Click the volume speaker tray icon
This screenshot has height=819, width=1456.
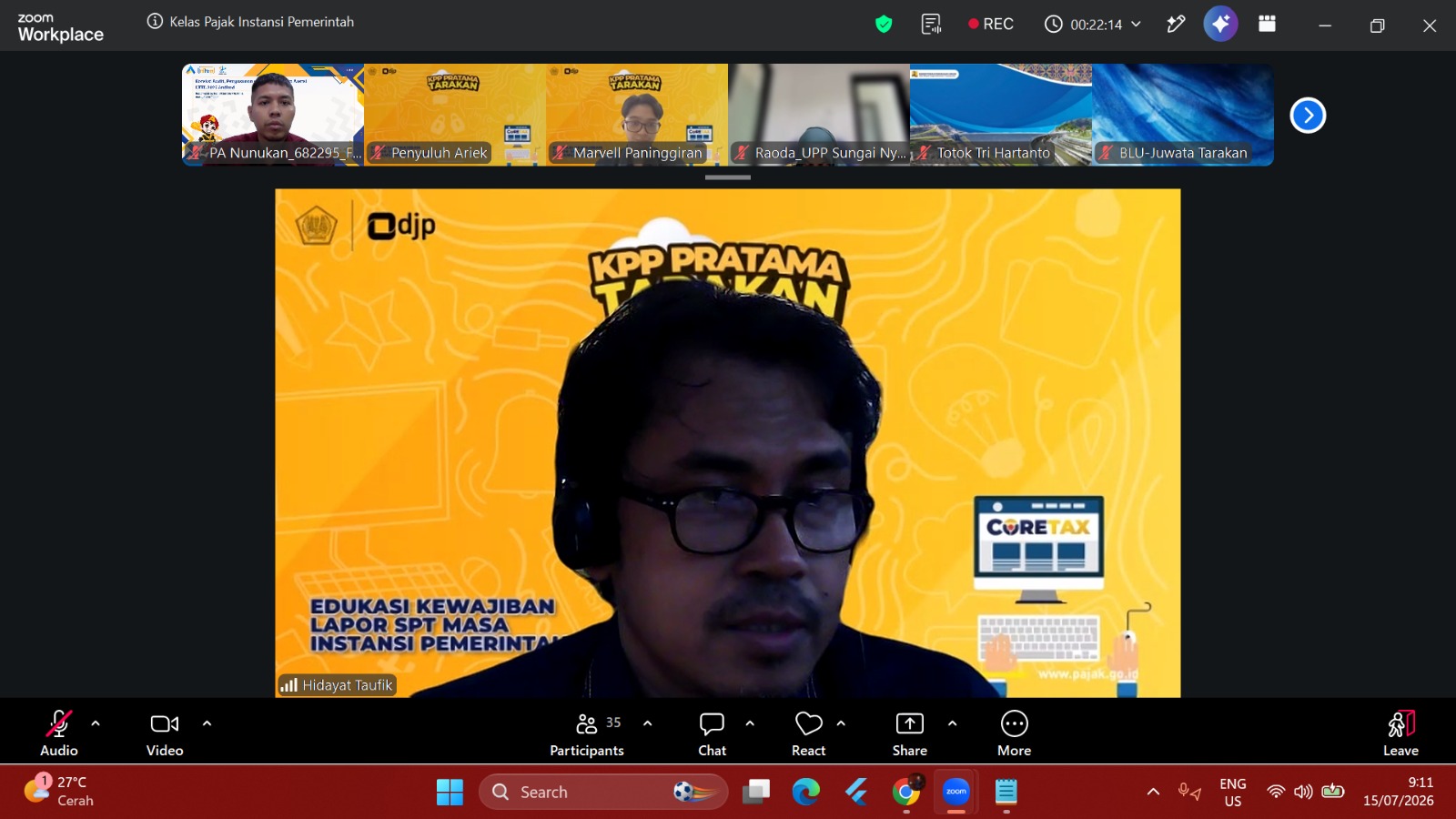(1304, 792)
